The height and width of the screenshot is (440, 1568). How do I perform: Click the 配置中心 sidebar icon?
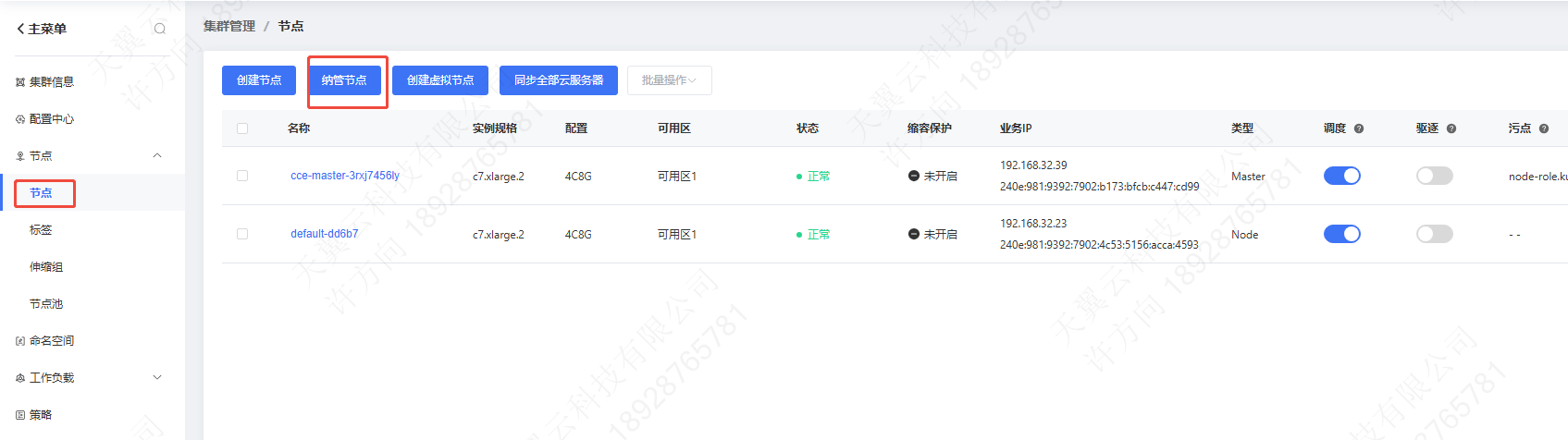pos(20,119)
